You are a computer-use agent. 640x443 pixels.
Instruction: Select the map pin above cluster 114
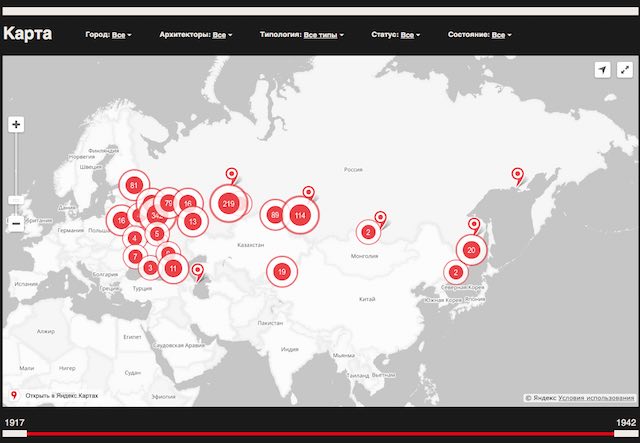309,193
